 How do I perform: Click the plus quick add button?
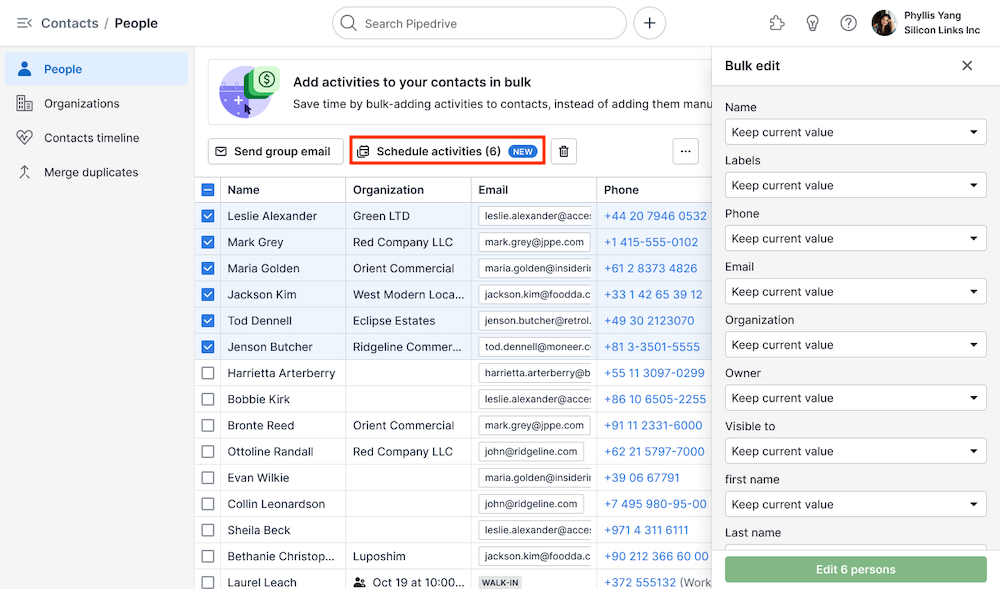pos(649,23)
